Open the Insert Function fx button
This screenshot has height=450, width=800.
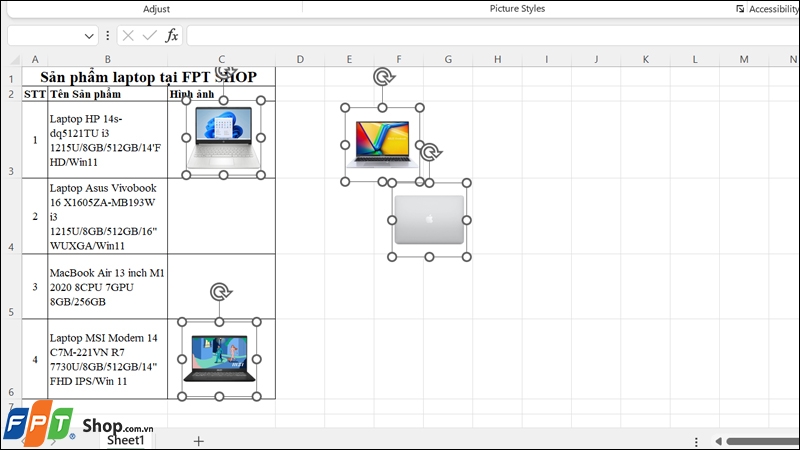[172, 36]
